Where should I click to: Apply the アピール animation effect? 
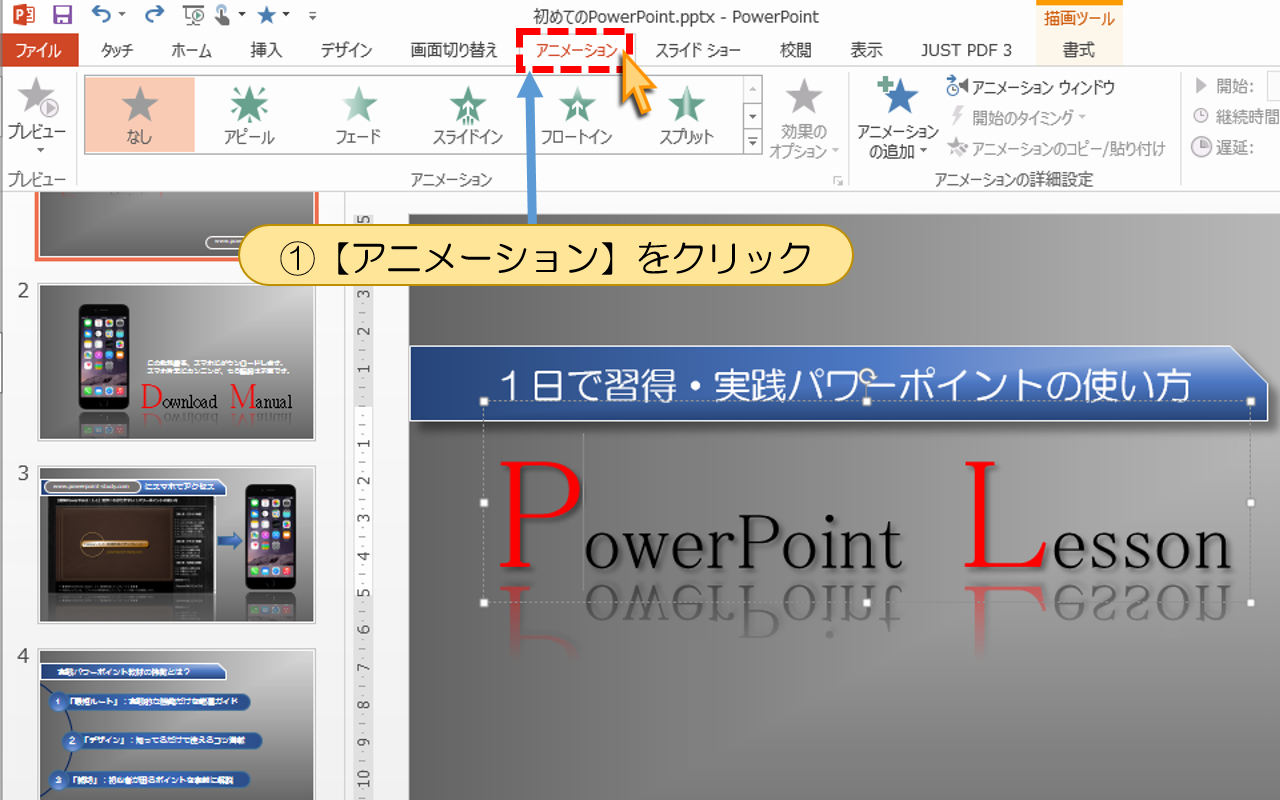pos(249,115)
